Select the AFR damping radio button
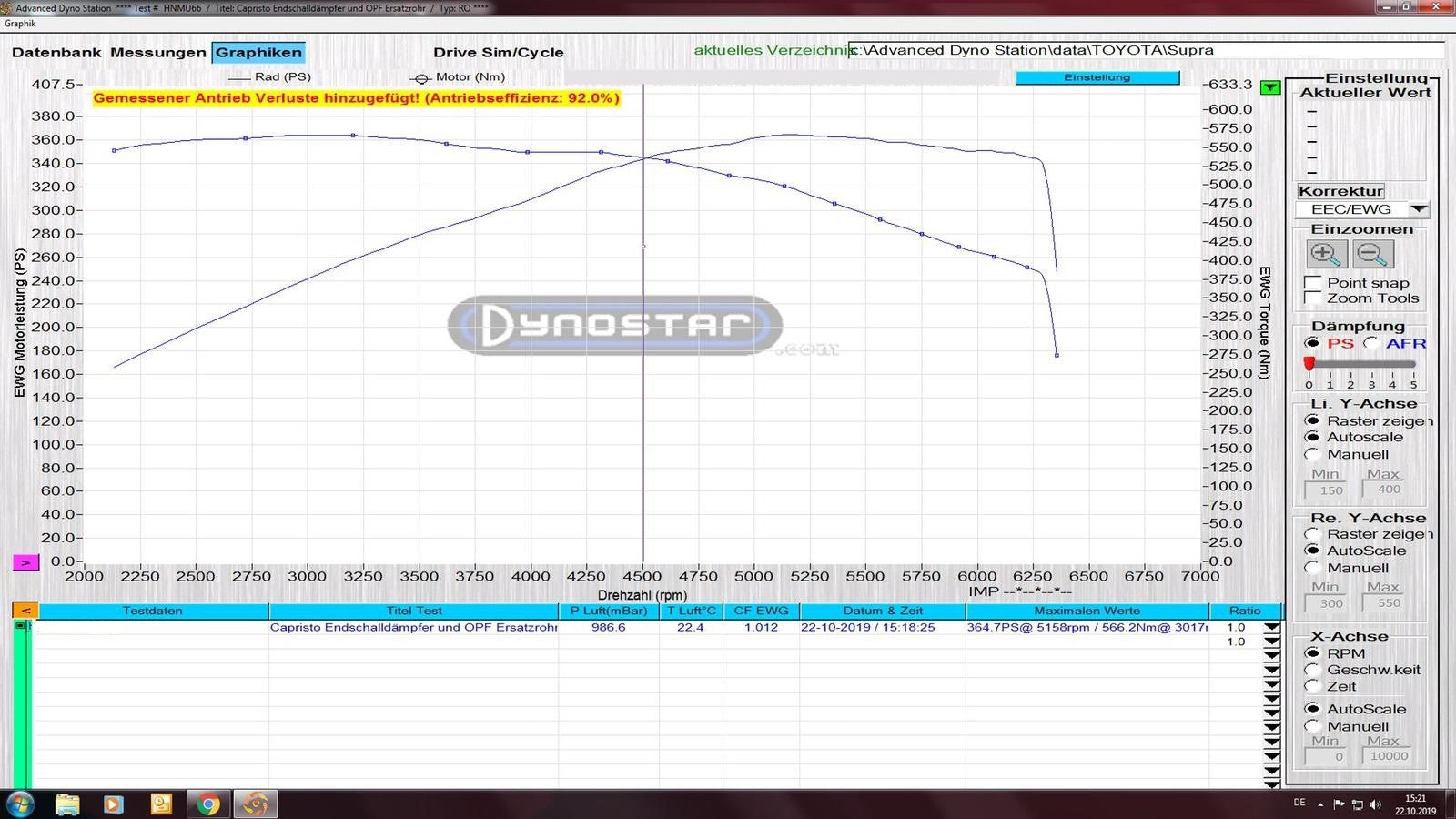The height and width of the screenshot is (819, 1456). 1371,343
